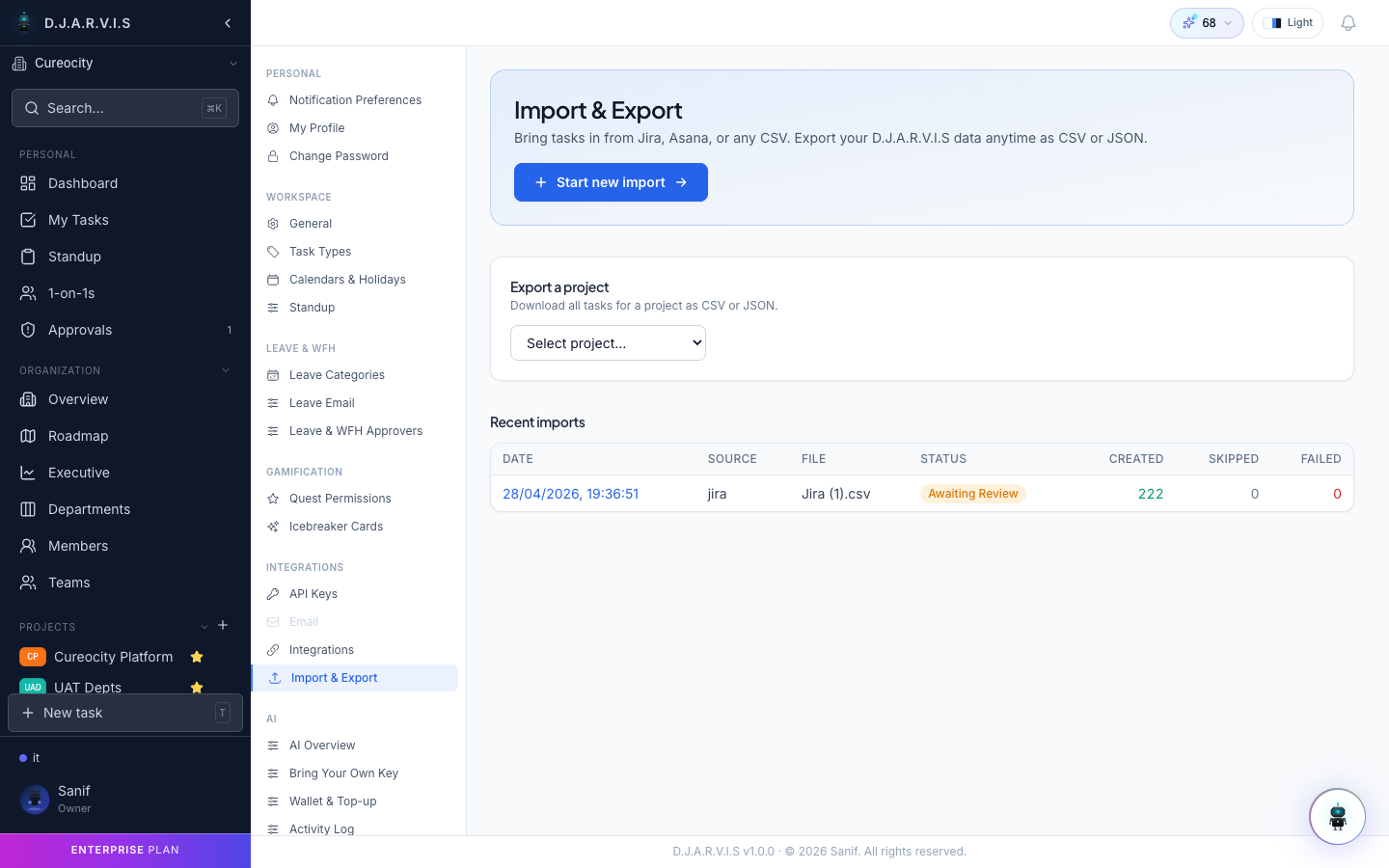Click the created count 222
The height and width of the screenshot is (868, 1389).
(1151, 494)
